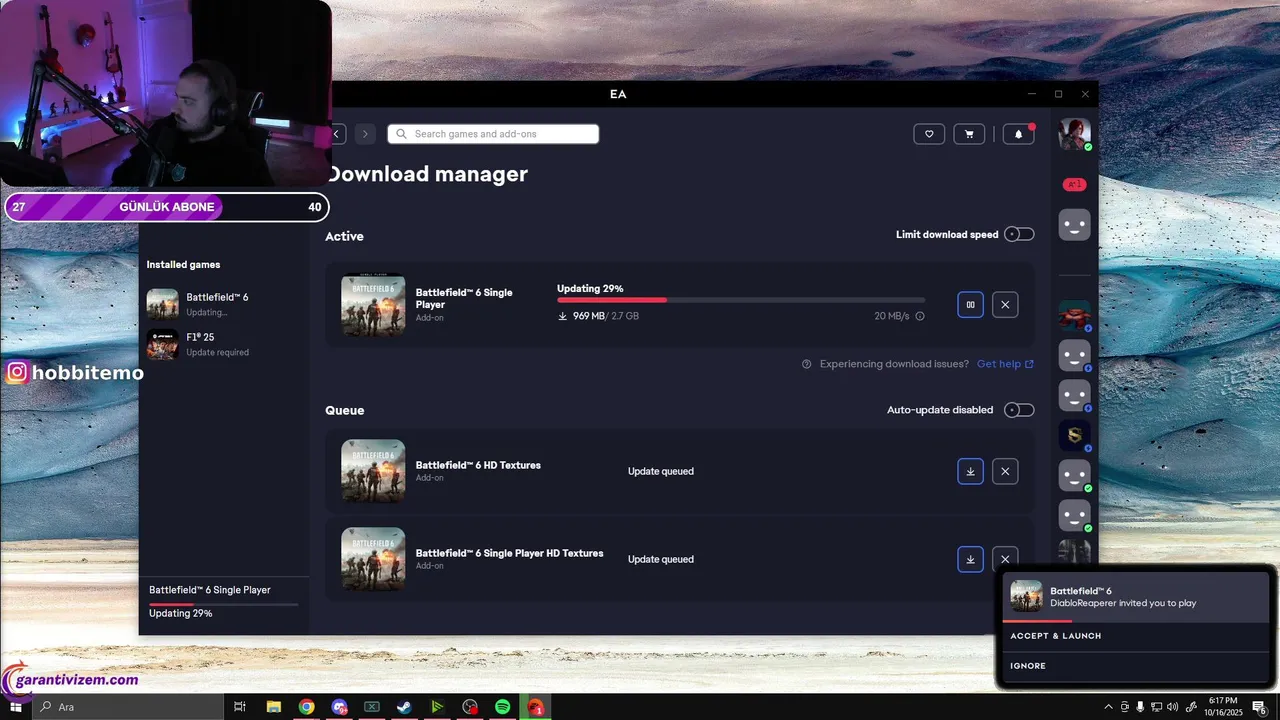Toggle Limit download speed switch
The height and width of the screenshot is (720, 1280).
click(1019, 234)
